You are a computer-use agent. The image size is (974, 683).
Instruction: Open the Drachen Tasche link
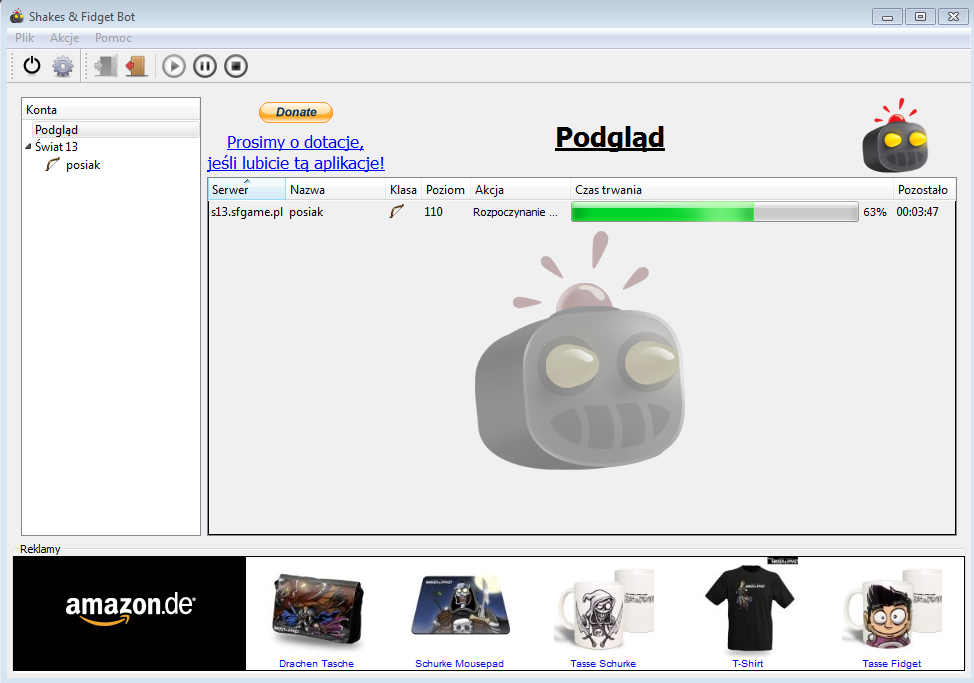coord(316,664)
